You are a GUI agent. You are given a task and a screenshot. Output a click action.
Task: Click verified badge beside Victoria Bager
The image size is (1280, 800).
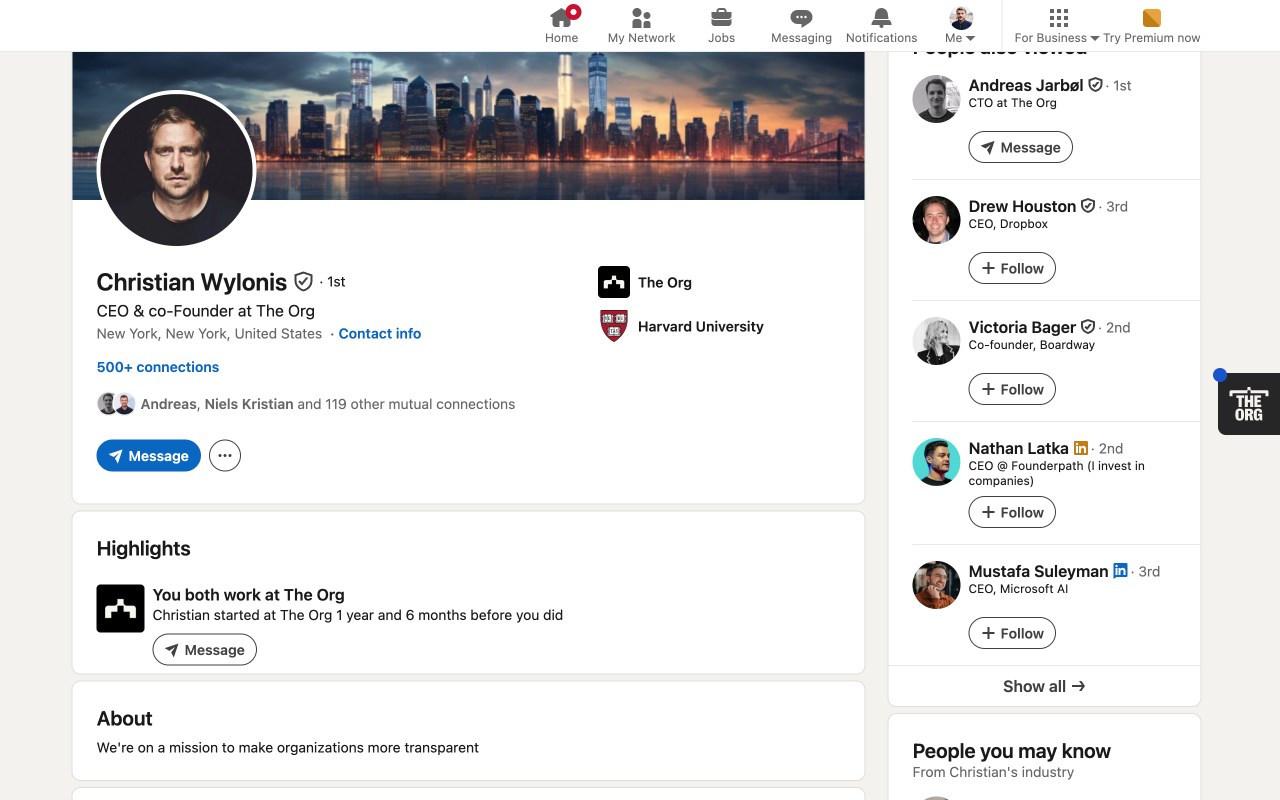click(x=1088, y=327)
